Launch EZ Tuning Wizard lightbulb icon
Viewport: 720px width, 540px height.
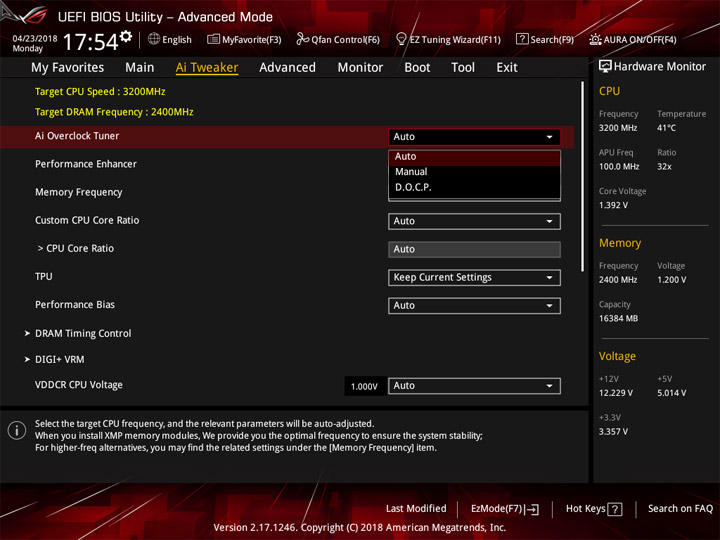click(401, 39)
